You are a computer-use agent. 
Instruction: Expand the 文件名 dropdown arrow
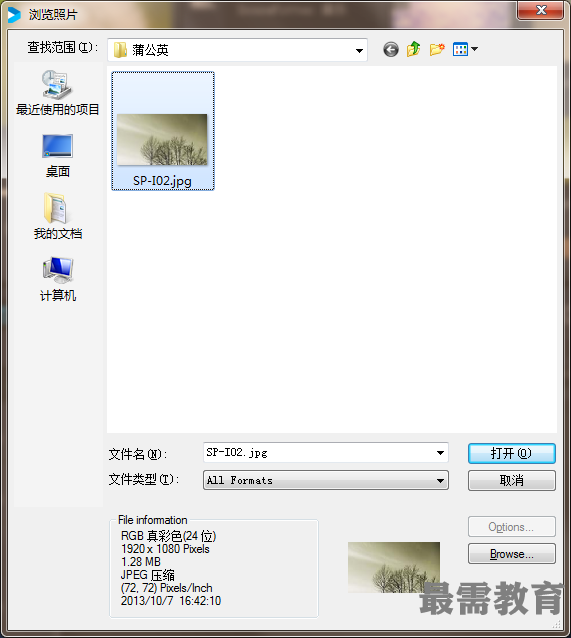point(440,453)
